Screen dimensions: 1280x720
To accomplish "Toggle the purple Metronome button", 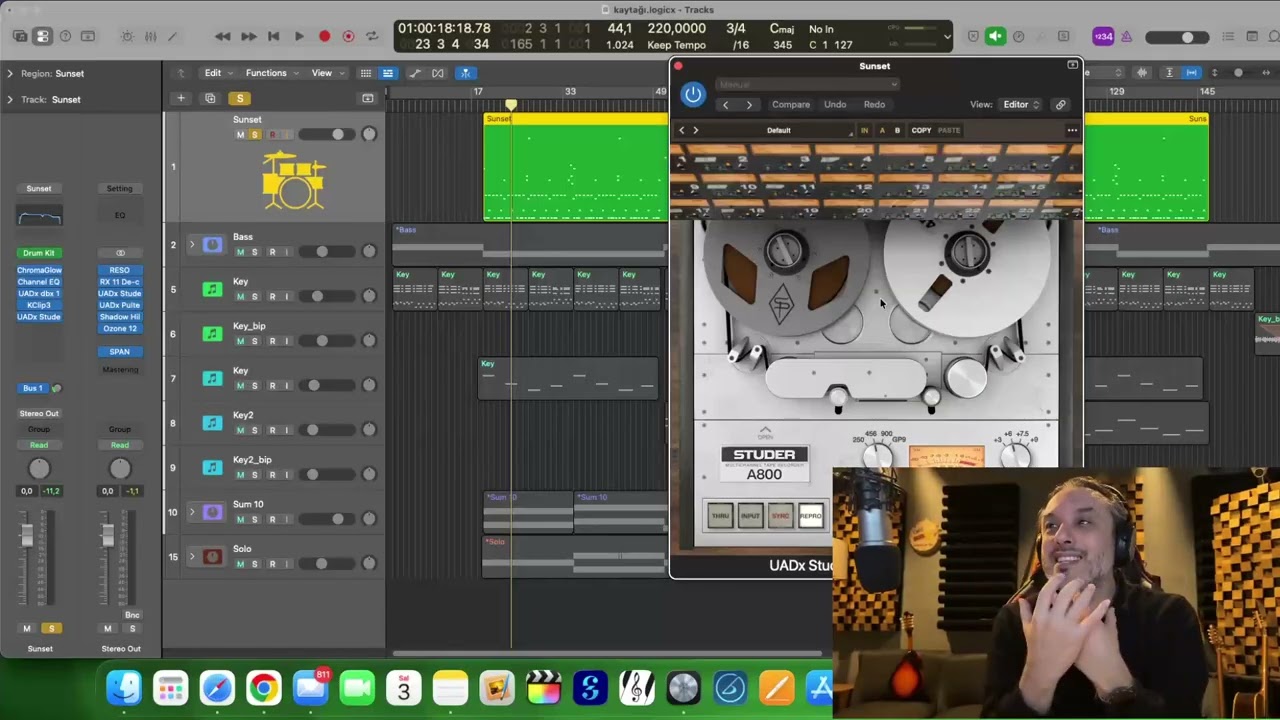I will point(1126,36).
